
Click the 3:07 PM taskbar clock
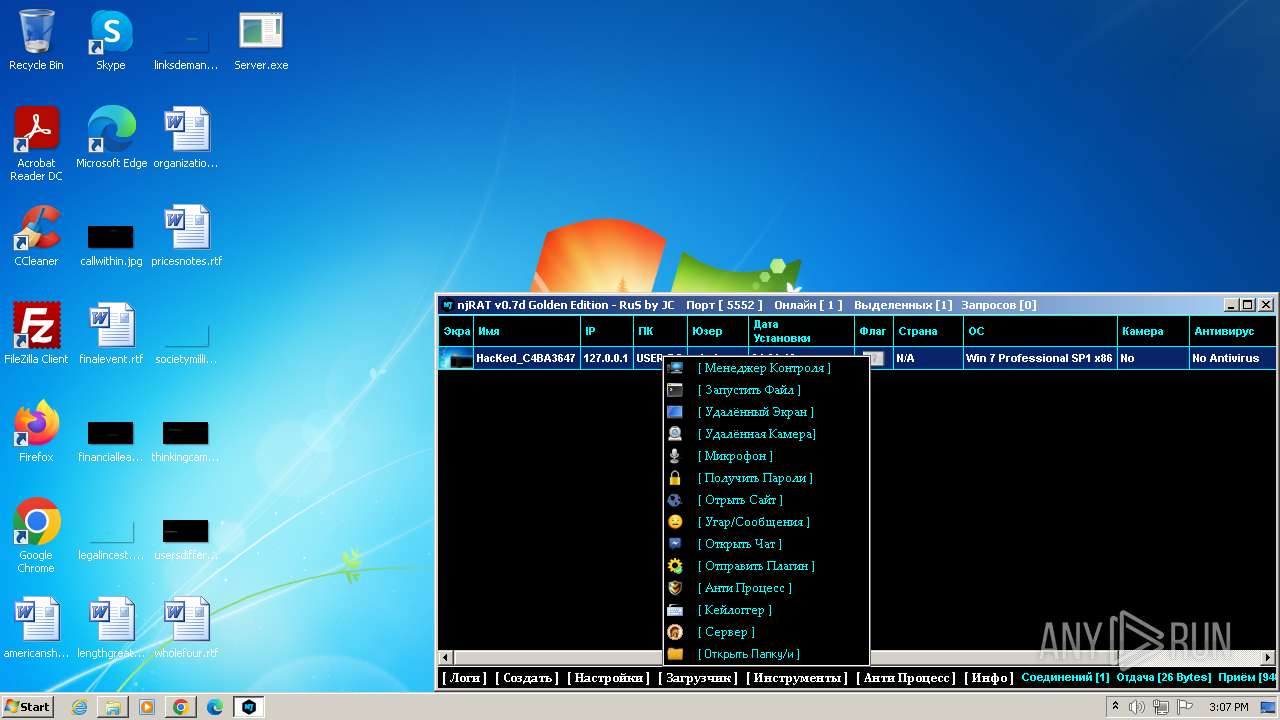(1228, 707)
